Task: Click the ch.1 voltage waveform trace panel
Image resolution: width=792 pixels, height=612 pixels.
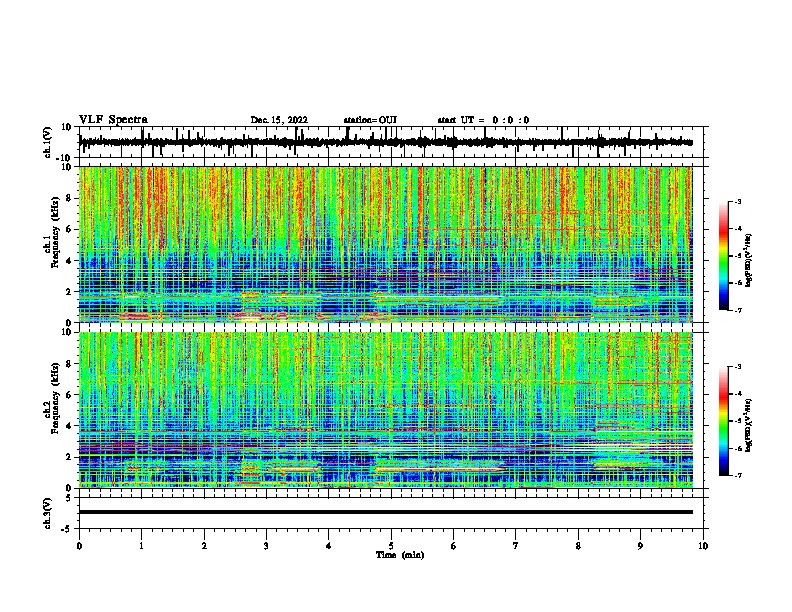Action: click(x=391, y=142)
